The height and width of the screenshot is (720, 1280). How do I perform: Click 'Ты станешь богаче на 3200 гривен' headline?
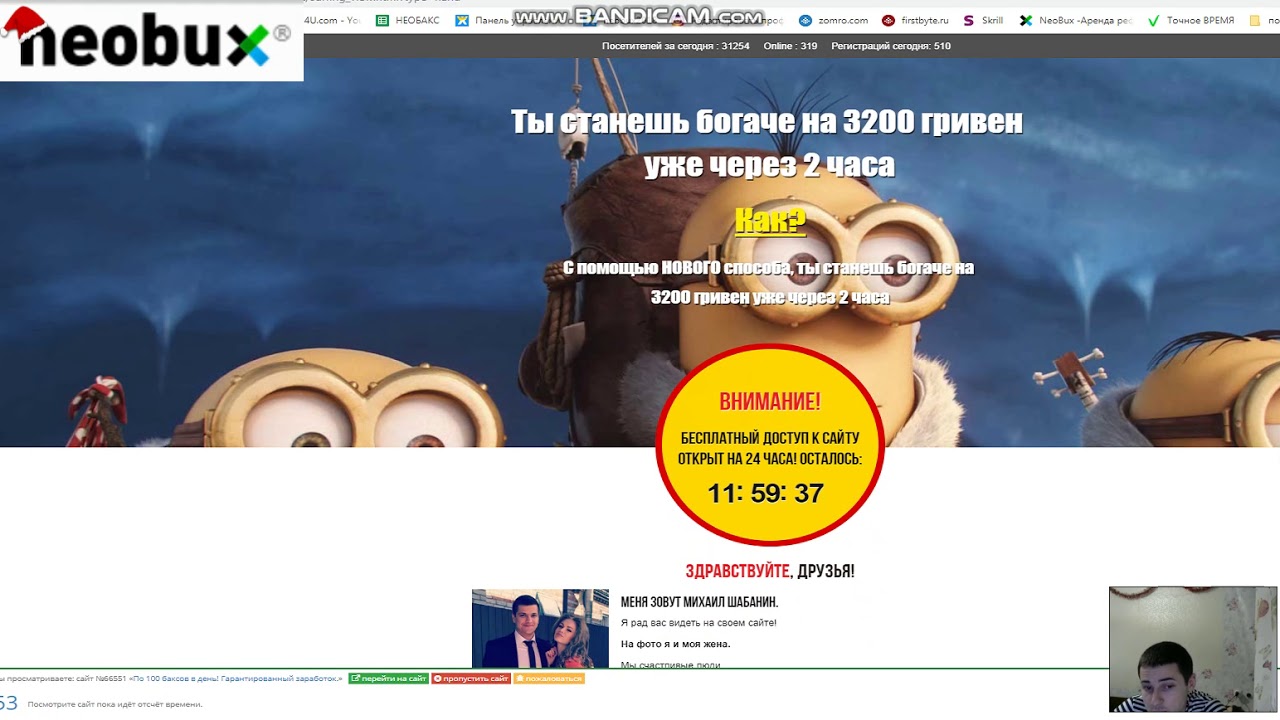point(767,122)
